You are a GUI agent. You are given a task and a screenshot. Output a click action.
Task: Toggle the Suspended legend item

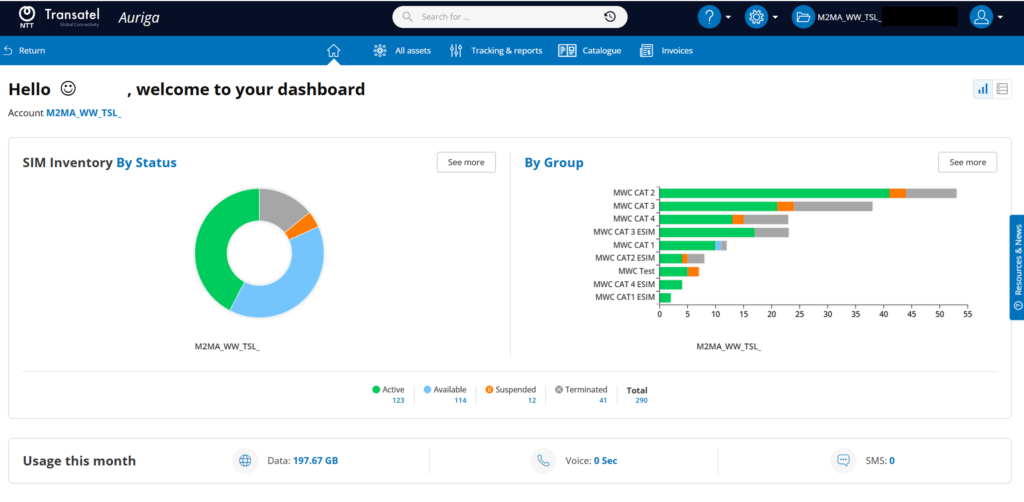click(x=510, y=390)
